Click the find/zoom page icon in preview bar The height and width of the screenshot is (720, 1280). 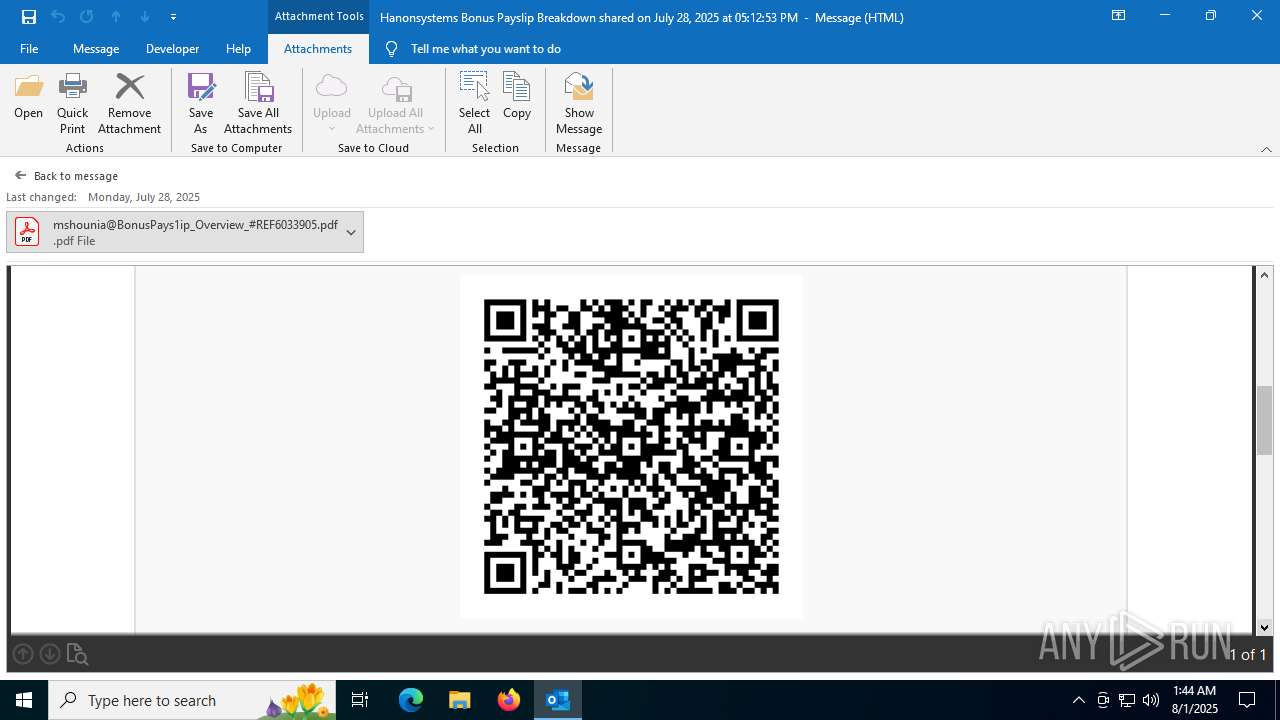point(77,655)
